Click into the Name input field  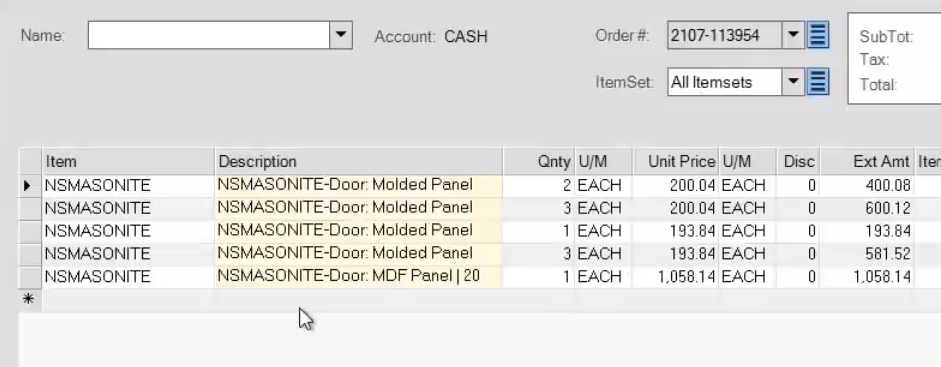pyautogui.click(x=209, y=35)
